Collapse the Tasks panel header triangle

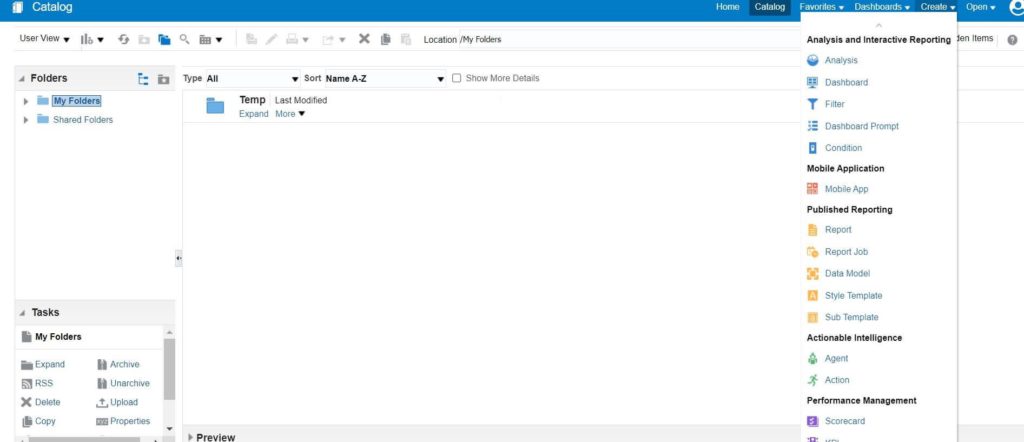(x=22, y=313)
